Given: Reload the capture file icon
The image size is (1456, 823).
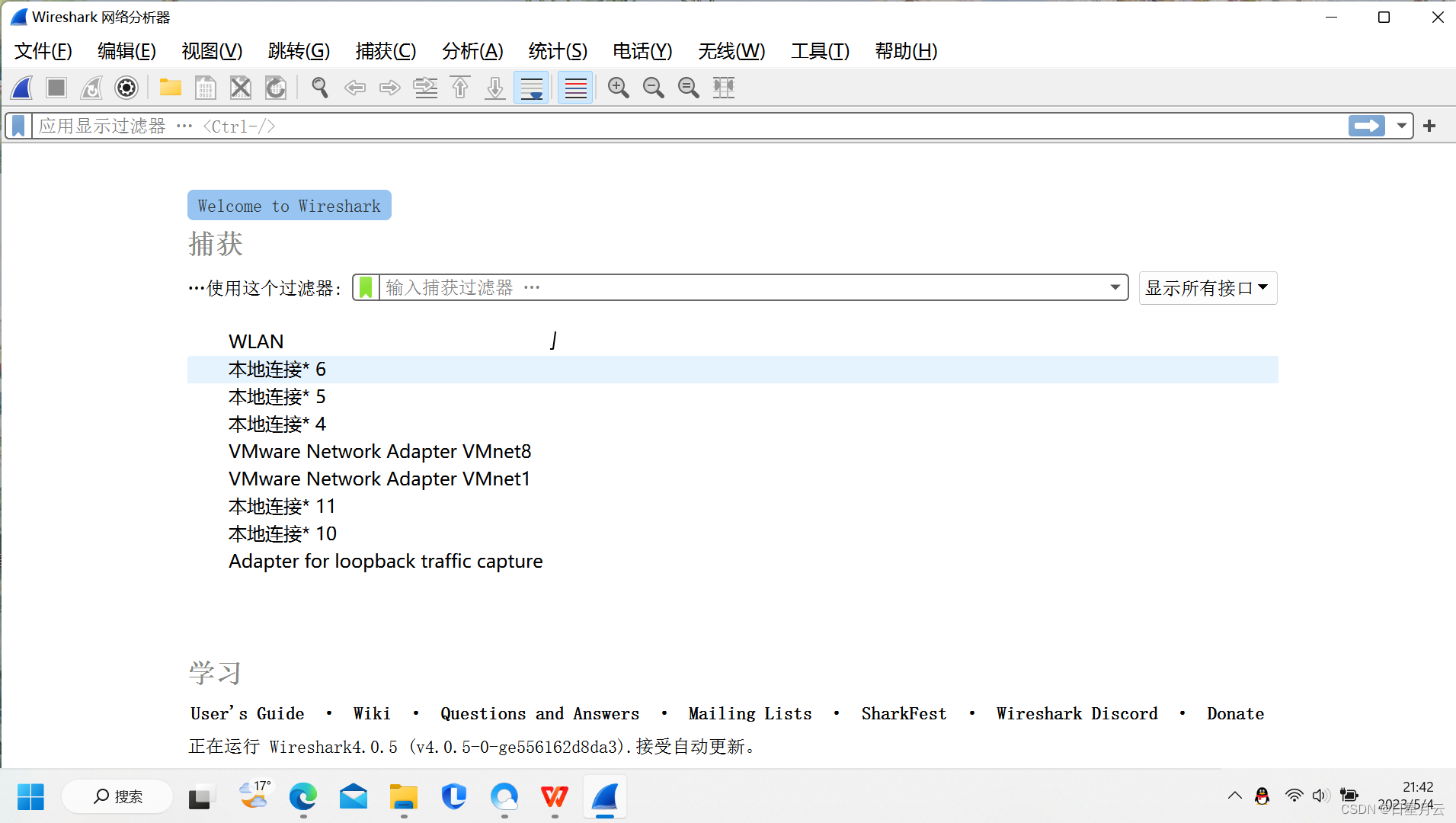Looking at the screenshot, I should [x=276, y=88].
